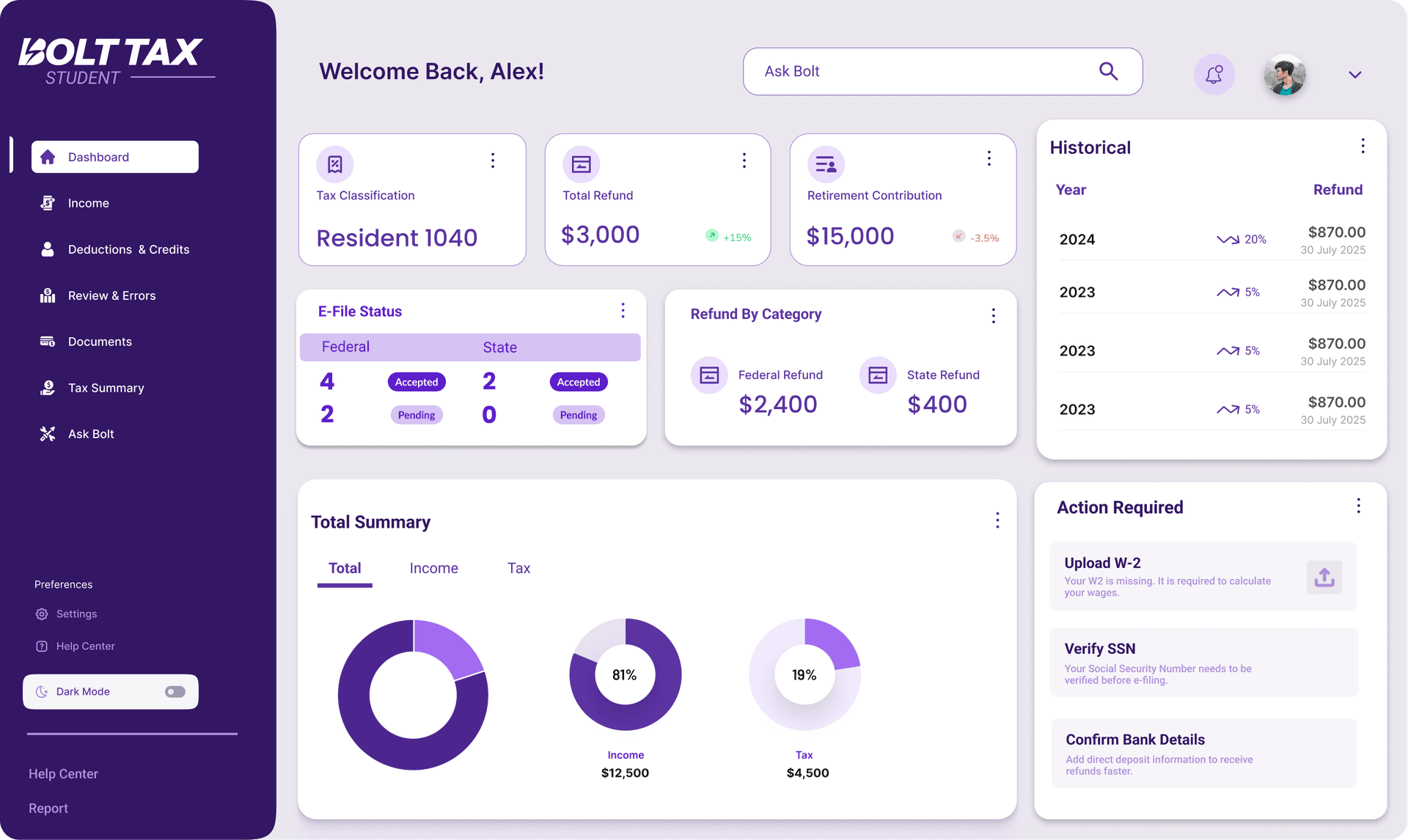
Task: Expand the profile dropdown arrow
Action: (x=1354, y=75)
